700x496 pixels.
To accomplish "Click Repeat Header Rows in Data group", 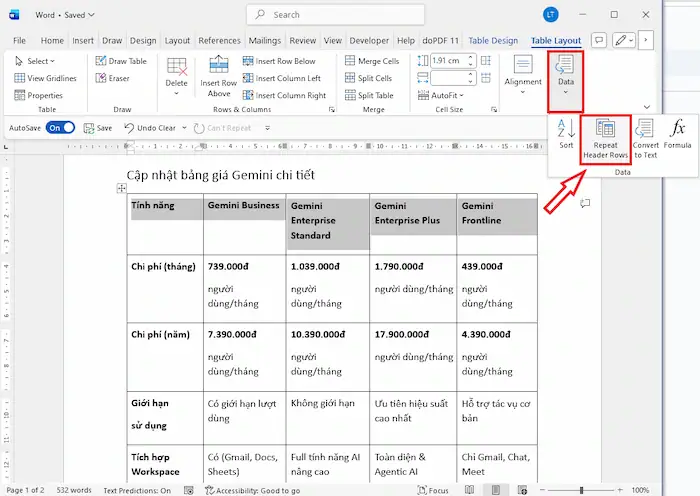I will (x=605, y=139).
